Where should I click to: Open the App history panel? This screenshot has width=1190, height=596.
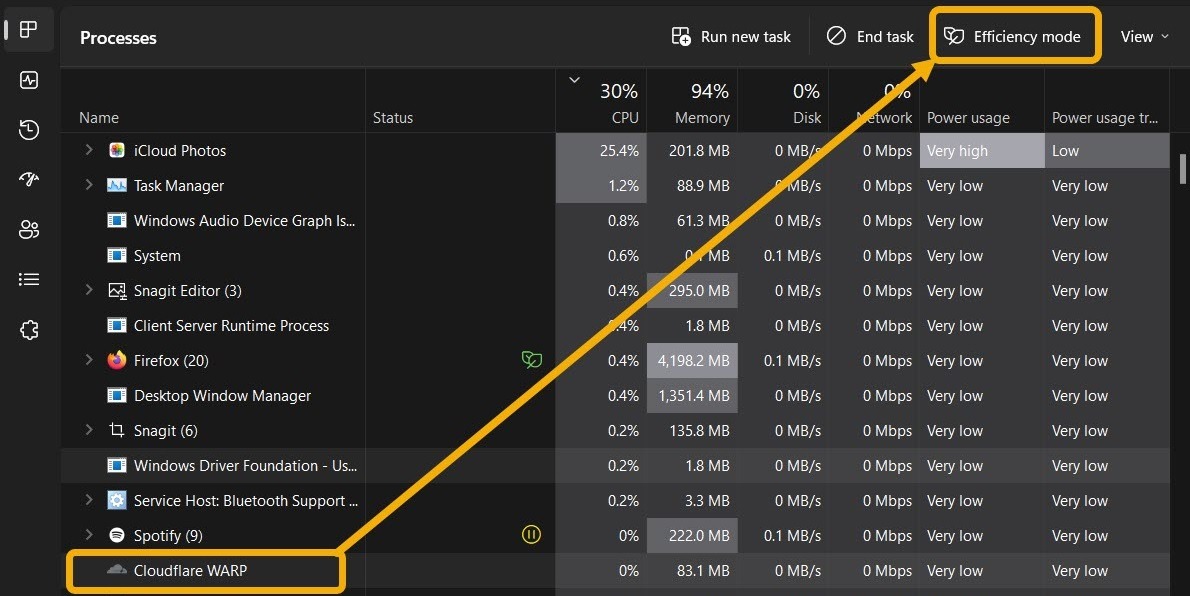[x=28, y=130]
